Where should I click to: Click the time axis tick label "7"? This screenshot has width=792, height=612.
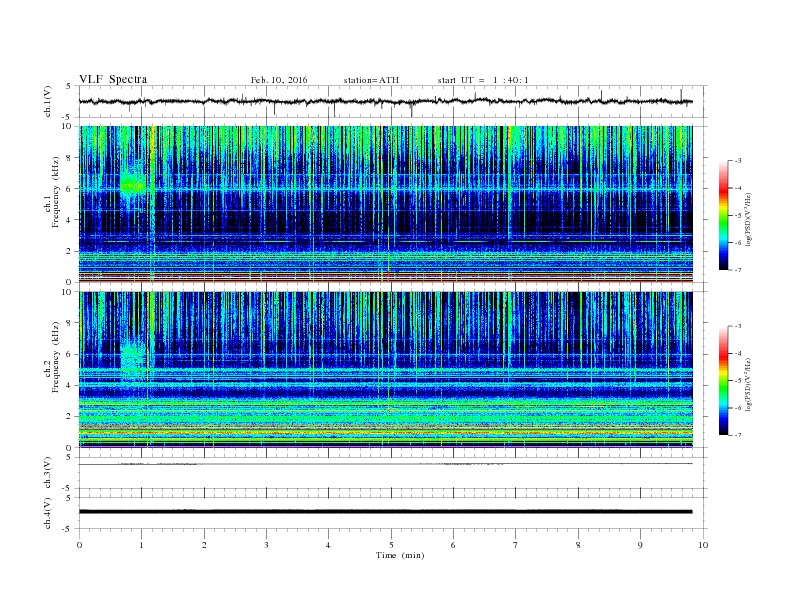click(x=516, y=545)
